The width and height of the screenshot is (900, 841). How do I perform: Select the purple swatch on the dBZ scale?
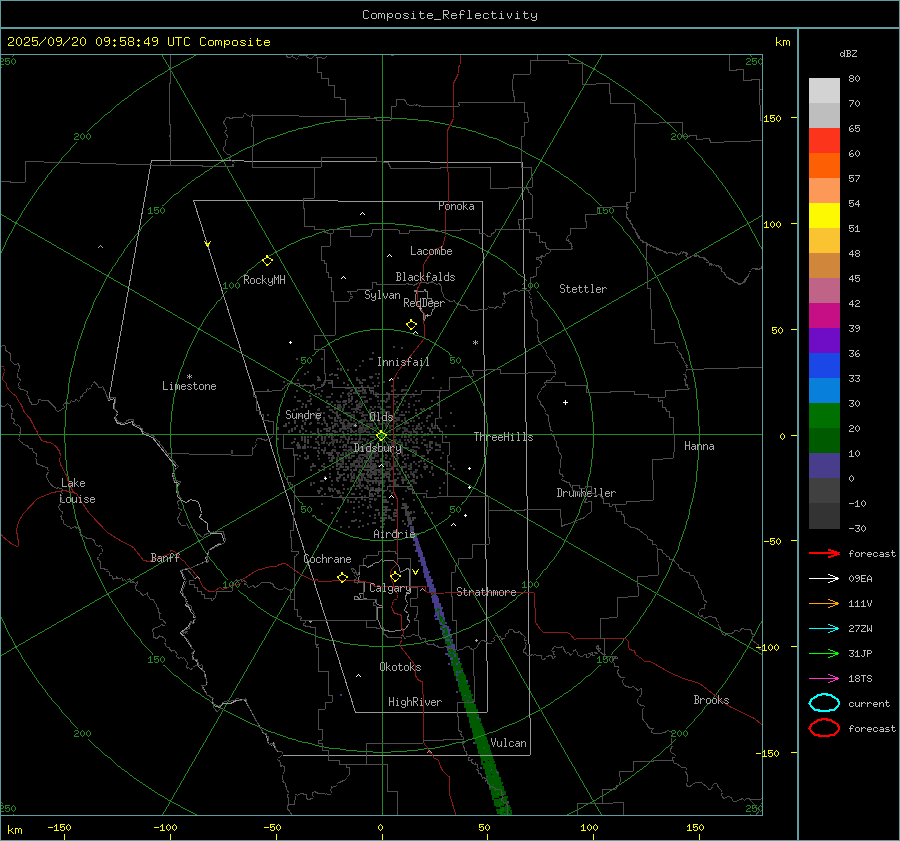pos(824,340)
